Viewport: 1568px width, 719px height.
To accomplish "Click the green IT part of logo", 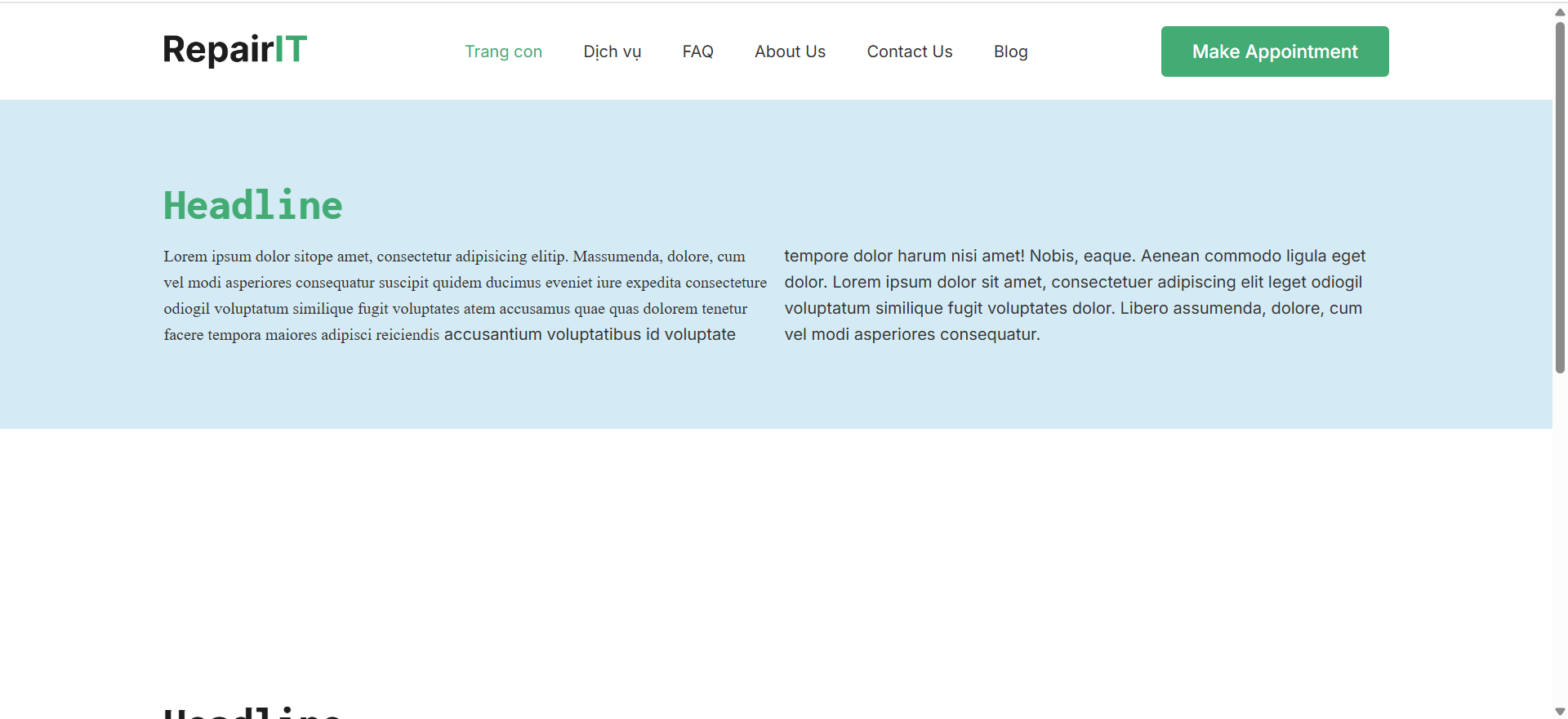I will coord(291,50).
